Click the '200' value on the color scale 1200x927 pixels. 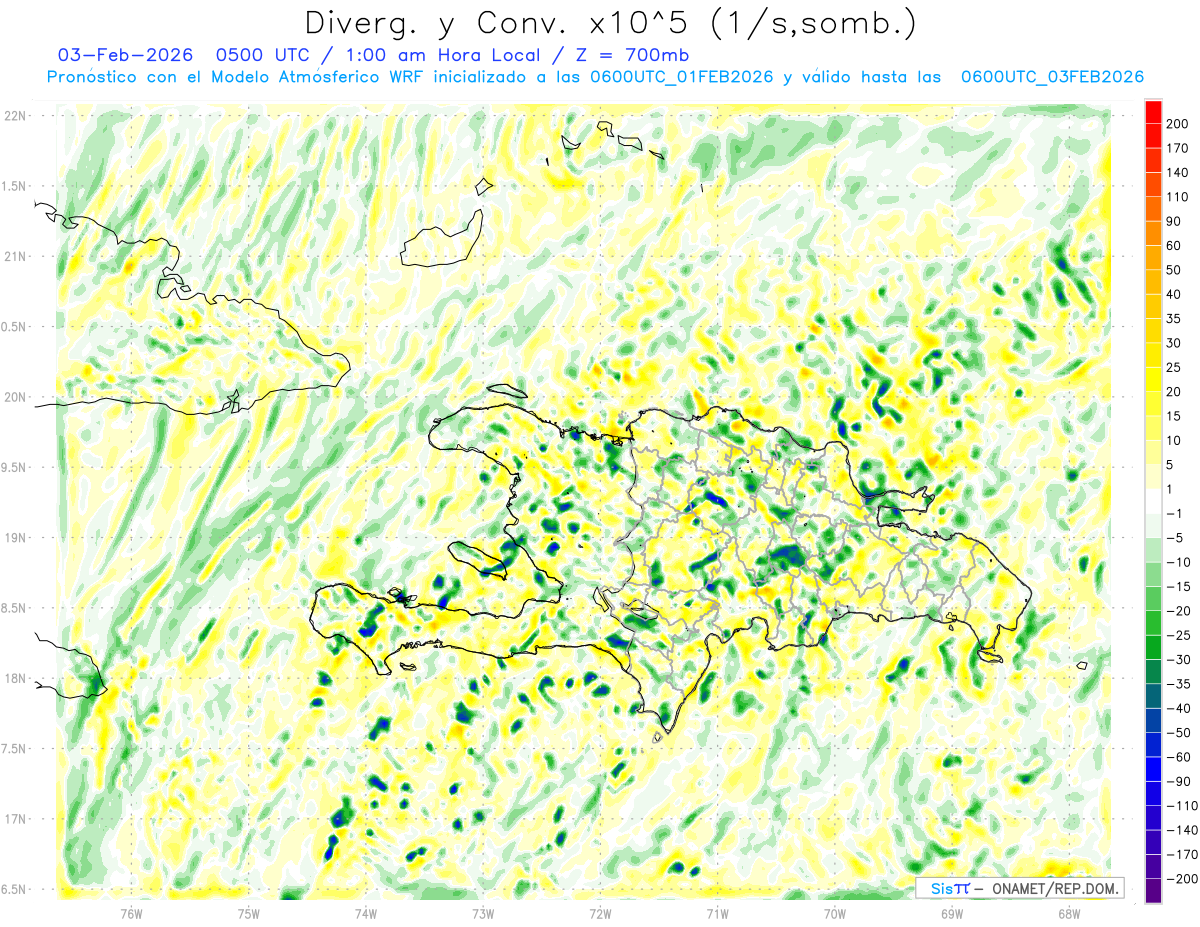pyautogui.click(x=1176, y=124)
